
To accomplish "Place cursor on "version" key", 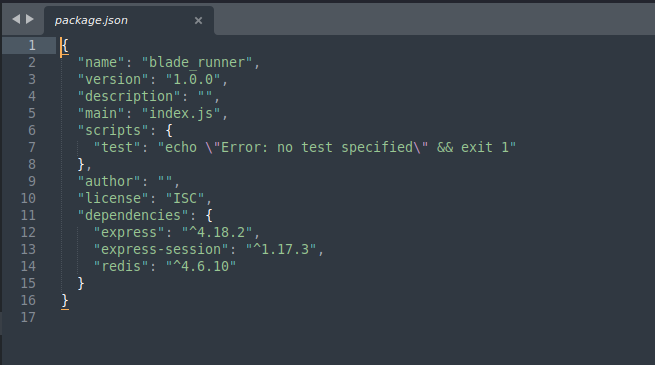I will tap(113, 79).
